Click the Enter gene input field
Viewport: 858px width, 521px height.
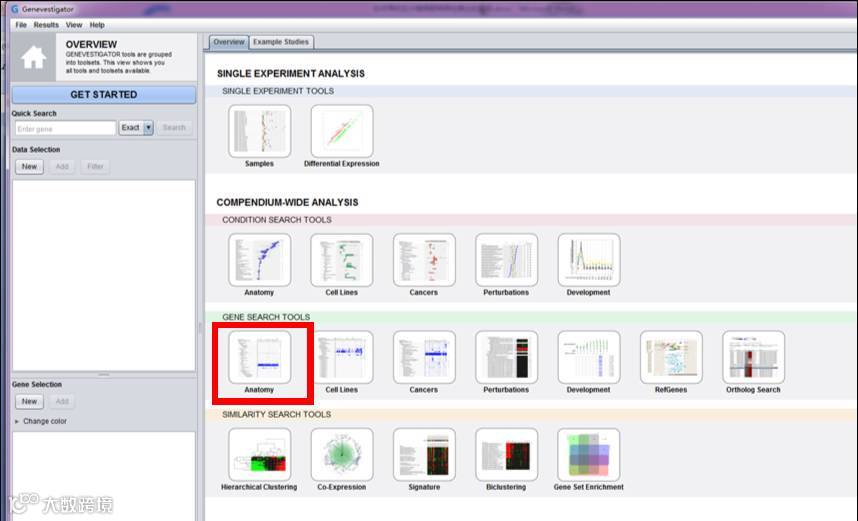coord(65,129)
